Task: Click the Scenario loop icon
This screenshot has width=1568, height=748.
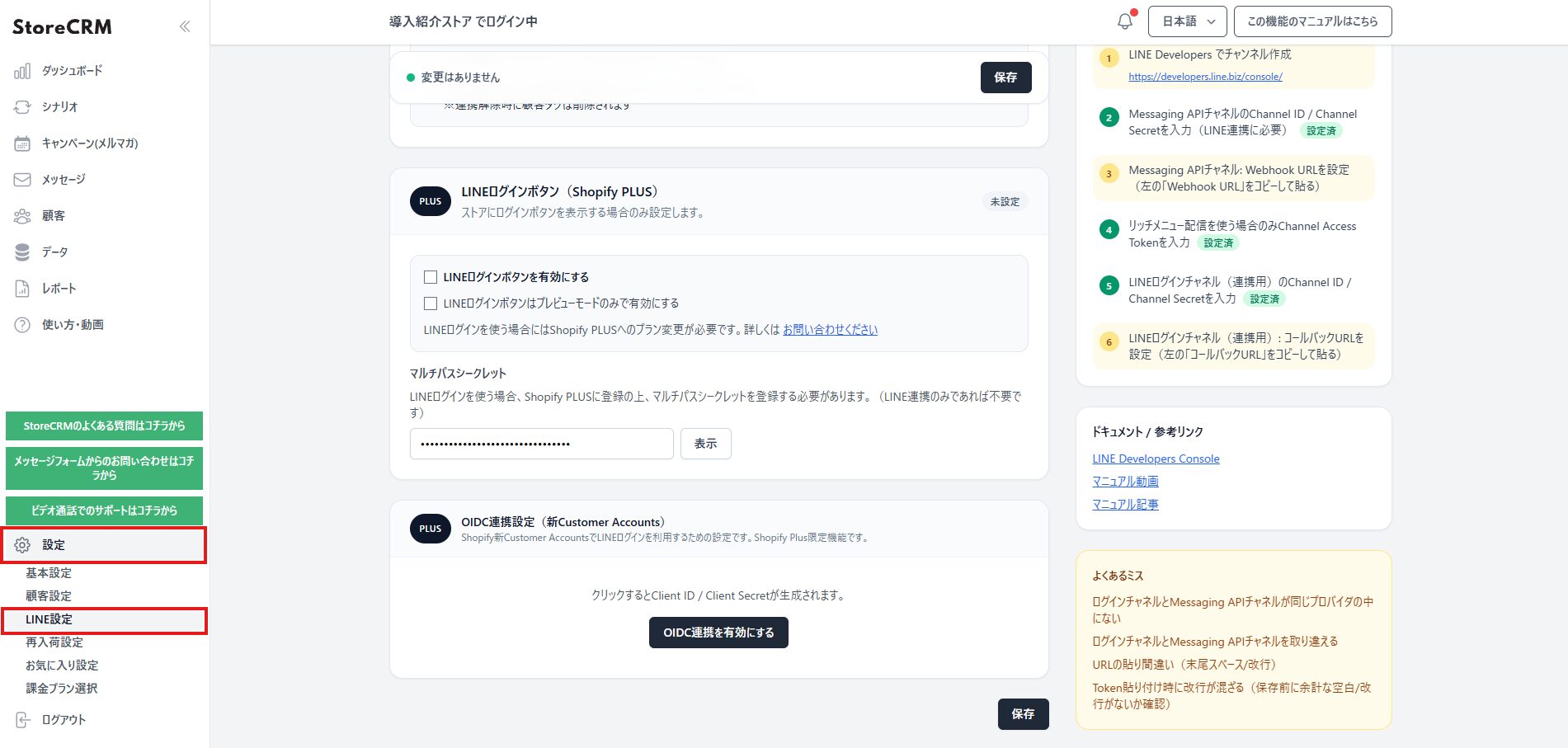Action: (x=22, y=107)
